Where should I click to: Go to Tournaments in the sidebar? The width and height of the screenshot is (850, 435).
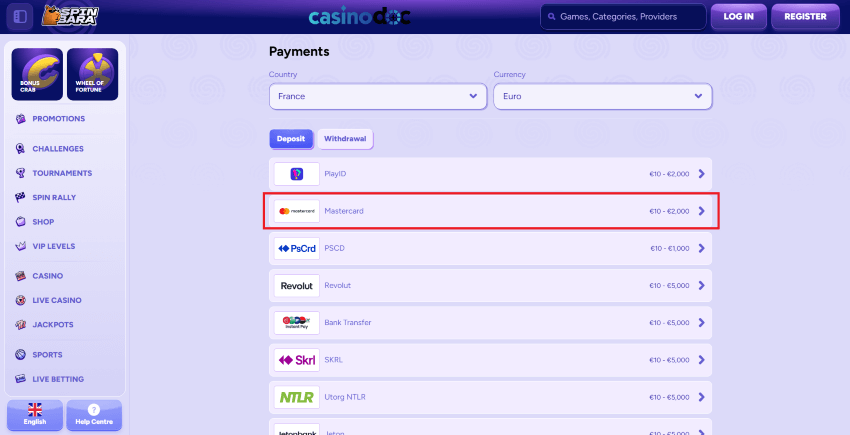click(x=62, y=173)
